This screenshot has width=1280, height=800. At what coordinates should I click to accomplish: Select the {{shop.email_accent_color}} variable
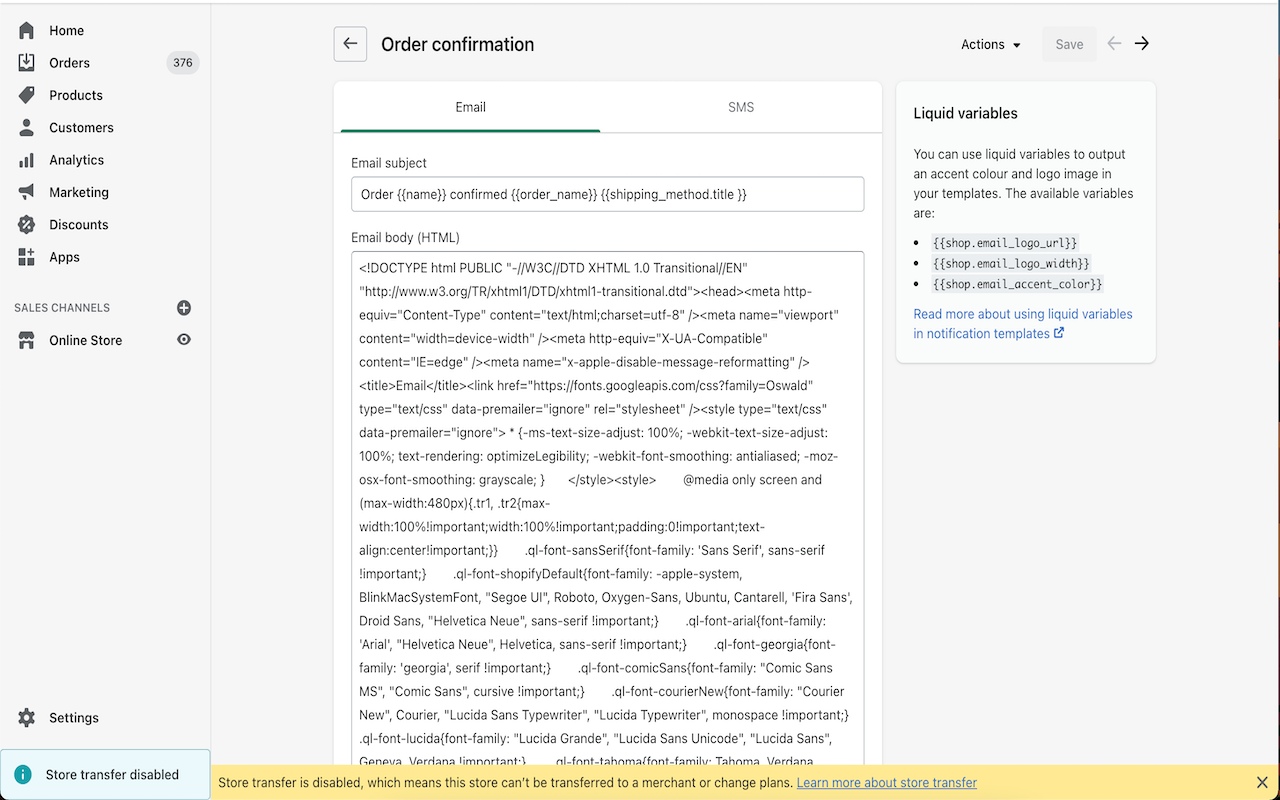click(1017, 284)
